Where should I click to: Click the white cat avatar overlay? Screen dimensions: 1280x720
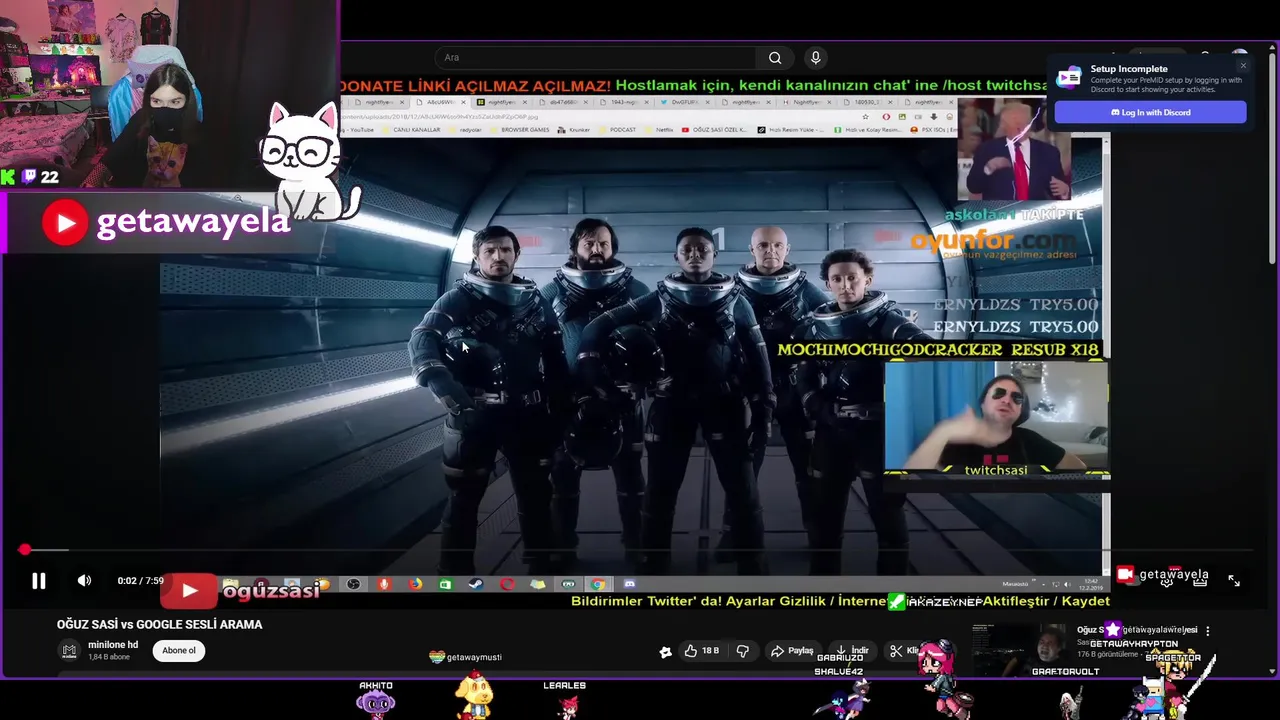308,160
